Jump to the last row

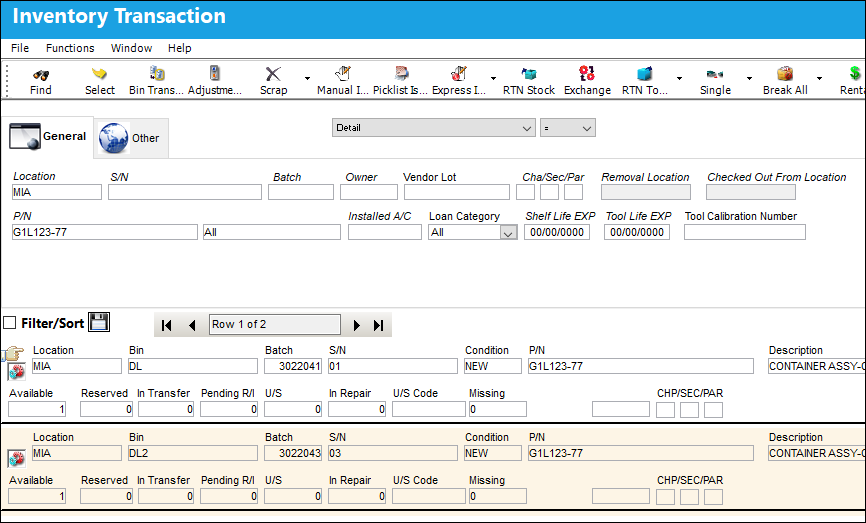(x=378, y=325)
